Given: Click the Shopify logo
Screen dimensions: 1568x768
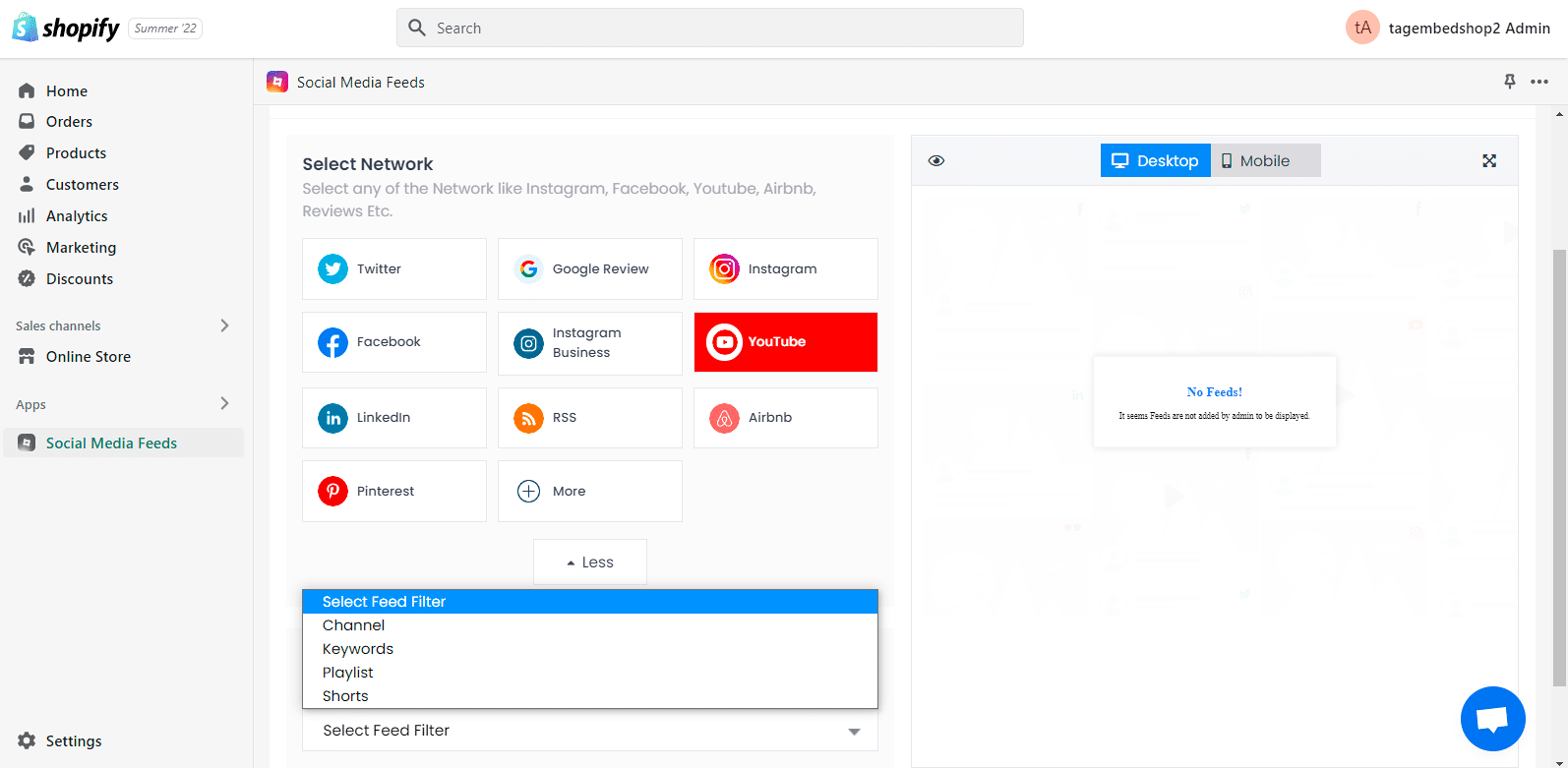Looking at the screenshot, I should click(x=66, y=28).
